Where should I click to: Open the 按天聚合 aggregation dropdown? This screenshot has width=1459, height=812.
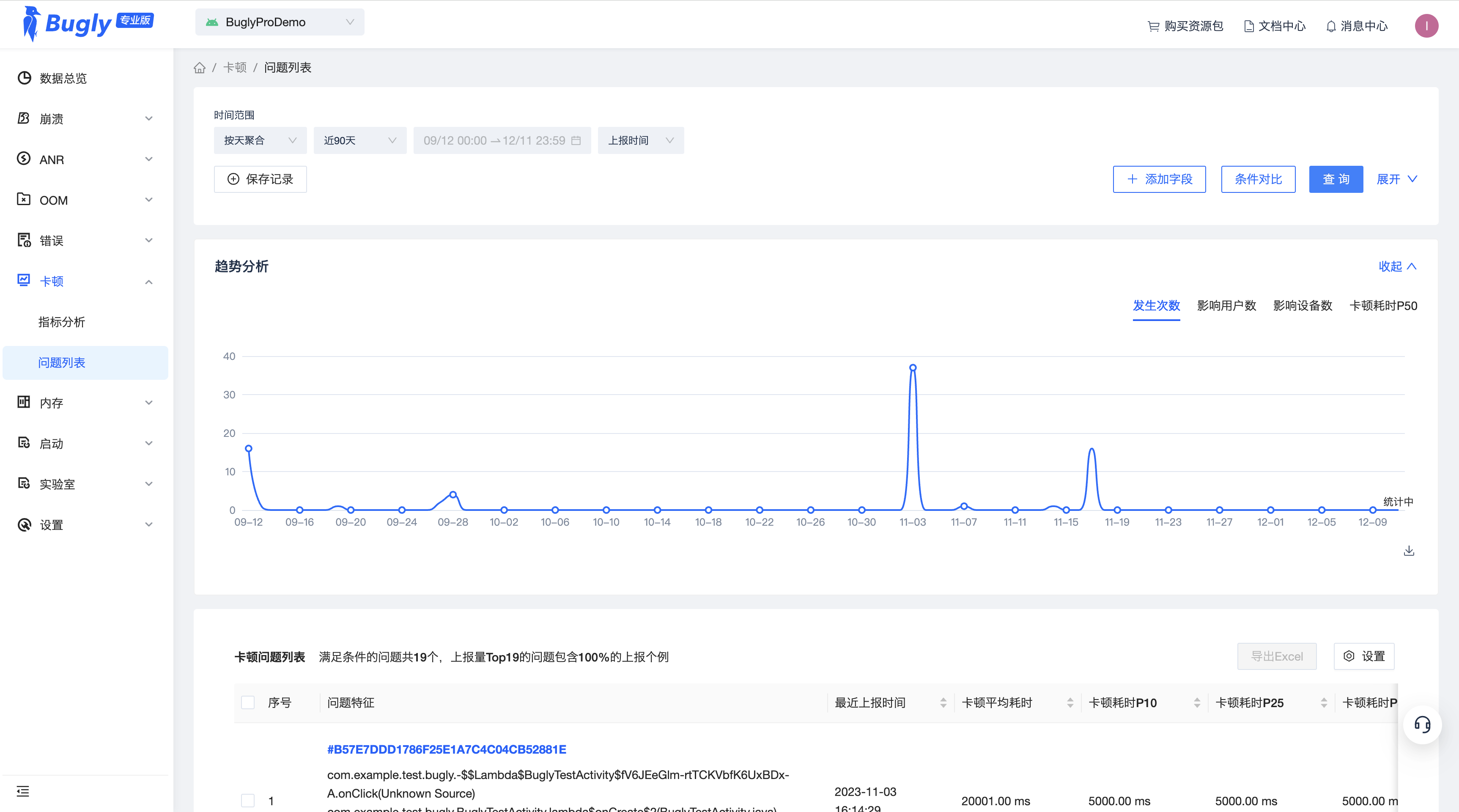(260, 140)
